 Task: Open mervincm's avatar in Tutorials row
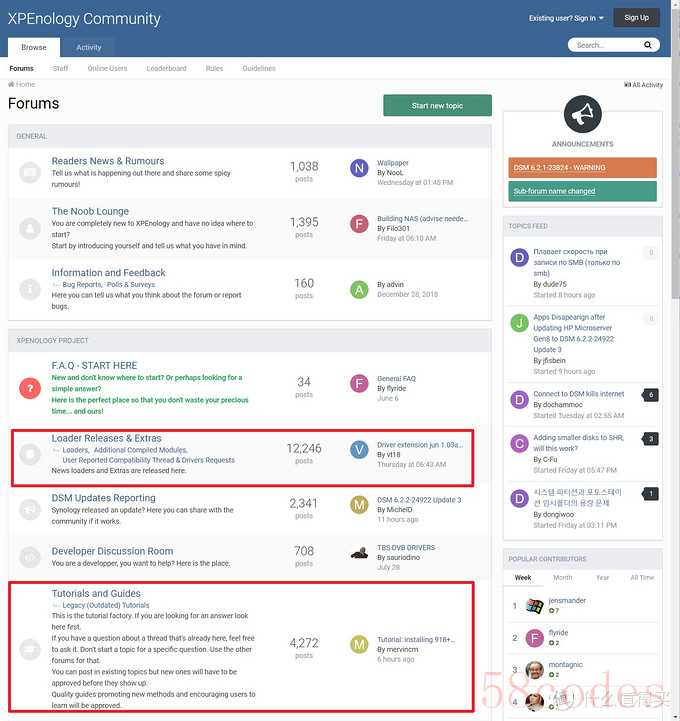point(359,645)
